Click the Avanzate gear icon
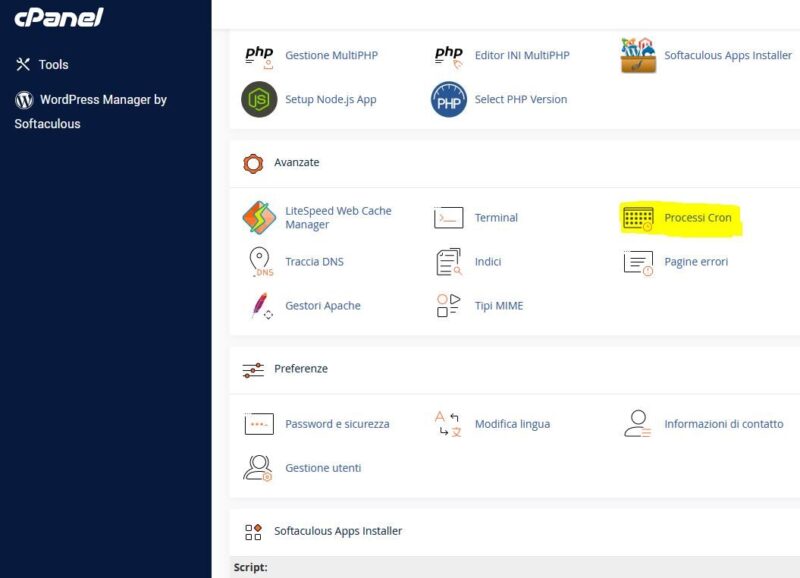800x578 pixels. (x=253, y=164)
